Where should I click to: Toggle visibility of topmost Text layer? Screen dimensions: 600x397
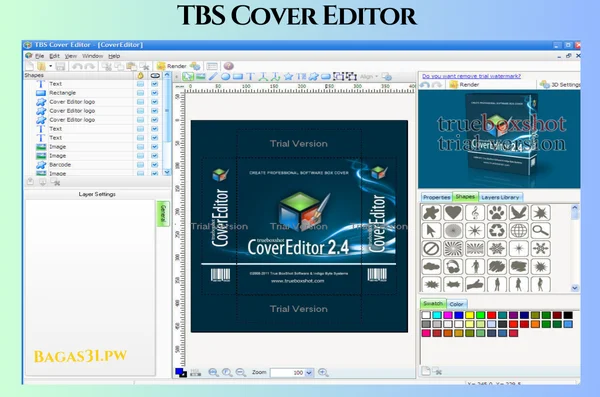(x=155, y=84)
